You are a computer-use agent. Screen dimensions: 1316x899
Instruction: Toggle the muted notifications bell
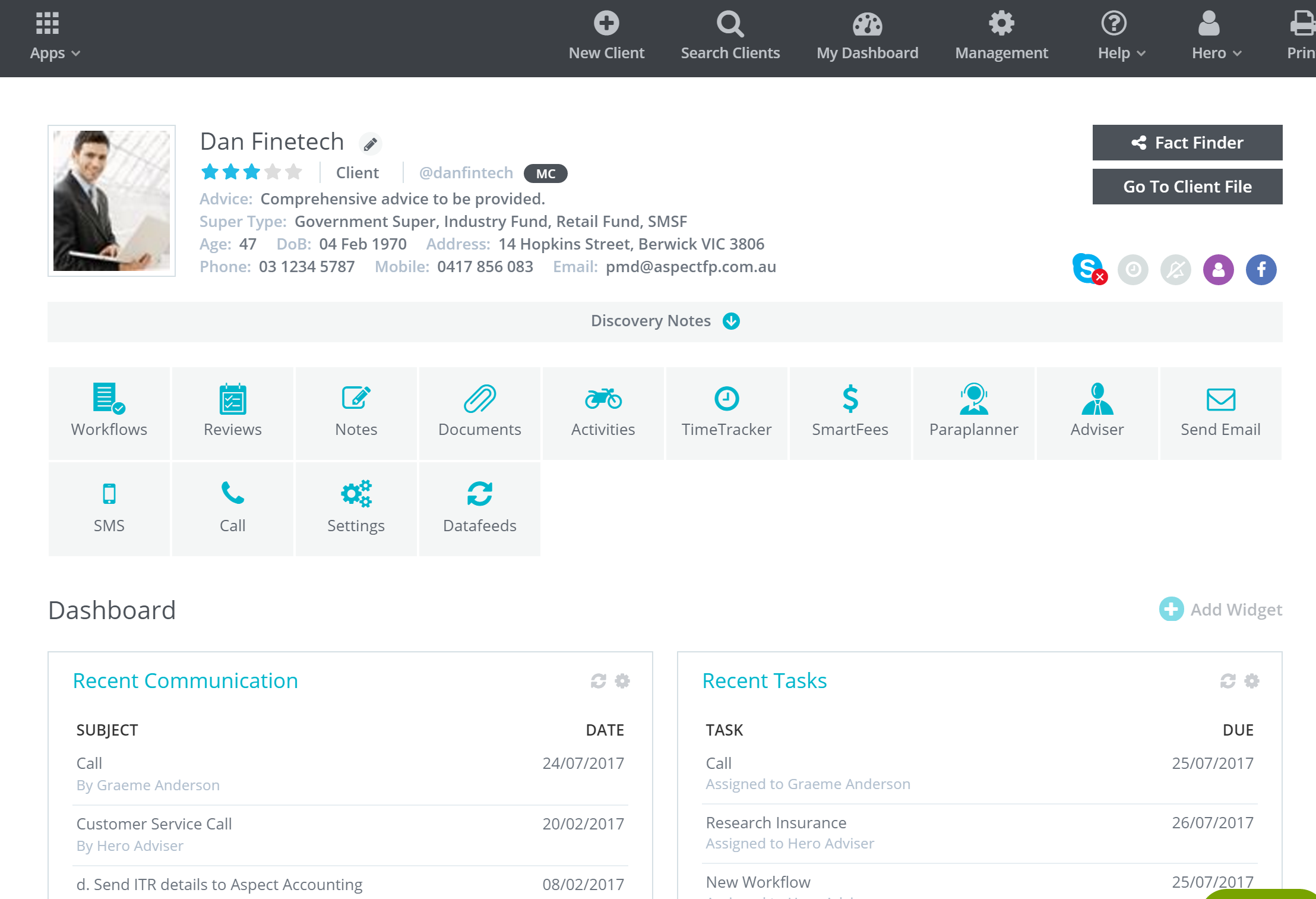click(x=1176, y=269)
